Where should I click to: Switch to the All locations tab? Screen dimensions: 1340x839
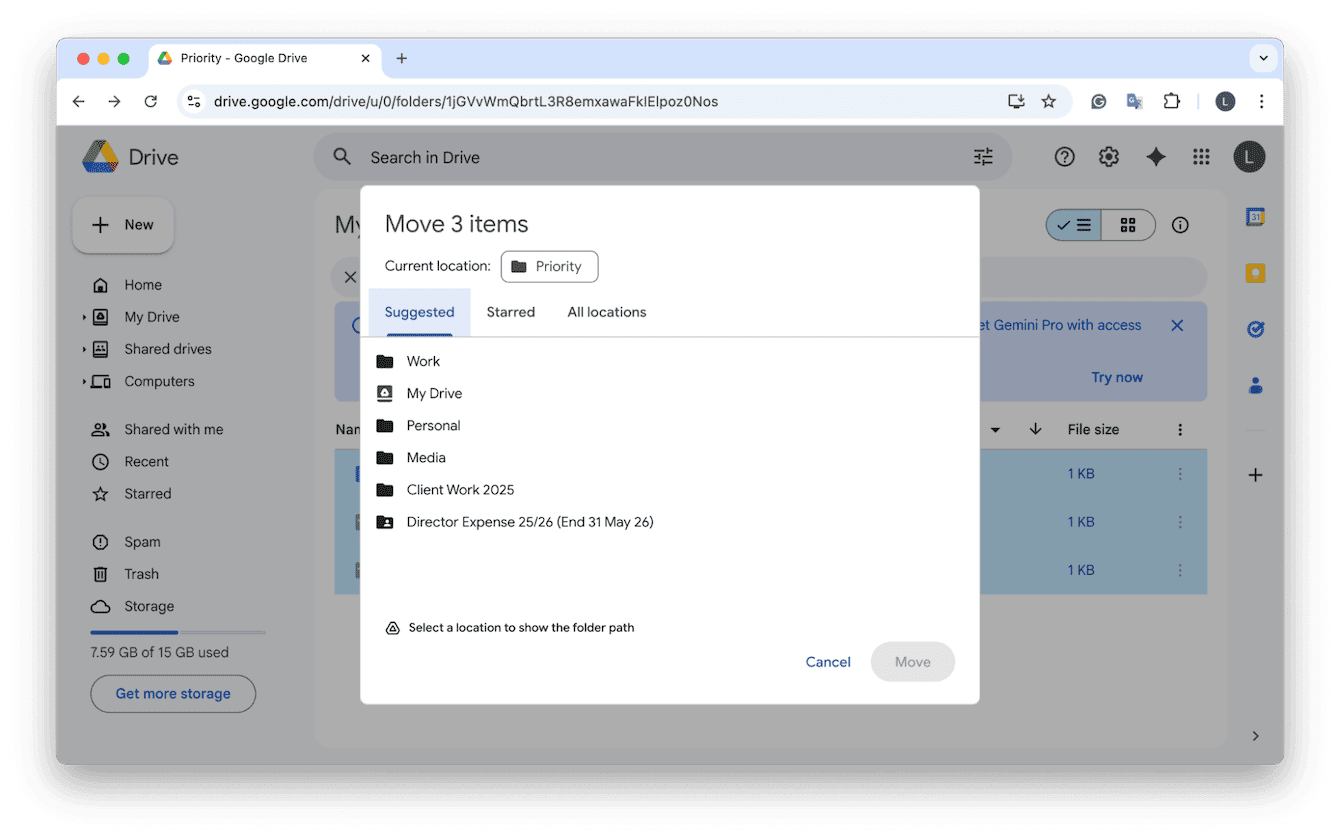coord(606,311)
